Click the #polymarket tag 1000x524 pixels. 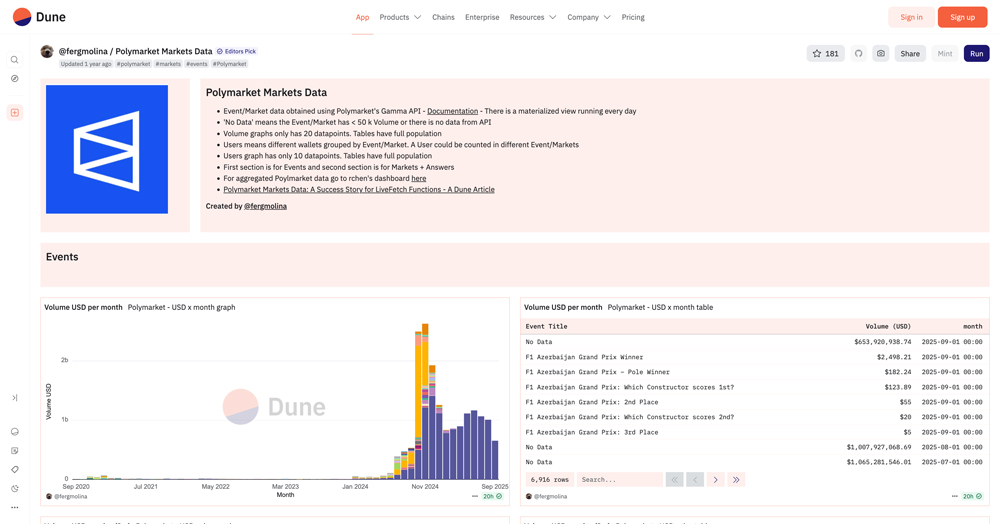click(x=133, y=64)
